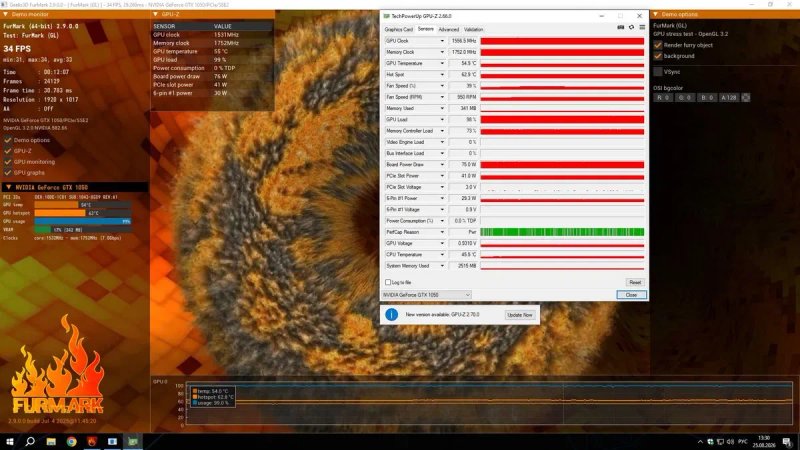Click Update Now button
The image size is (800, 450).
pos(520,315)
